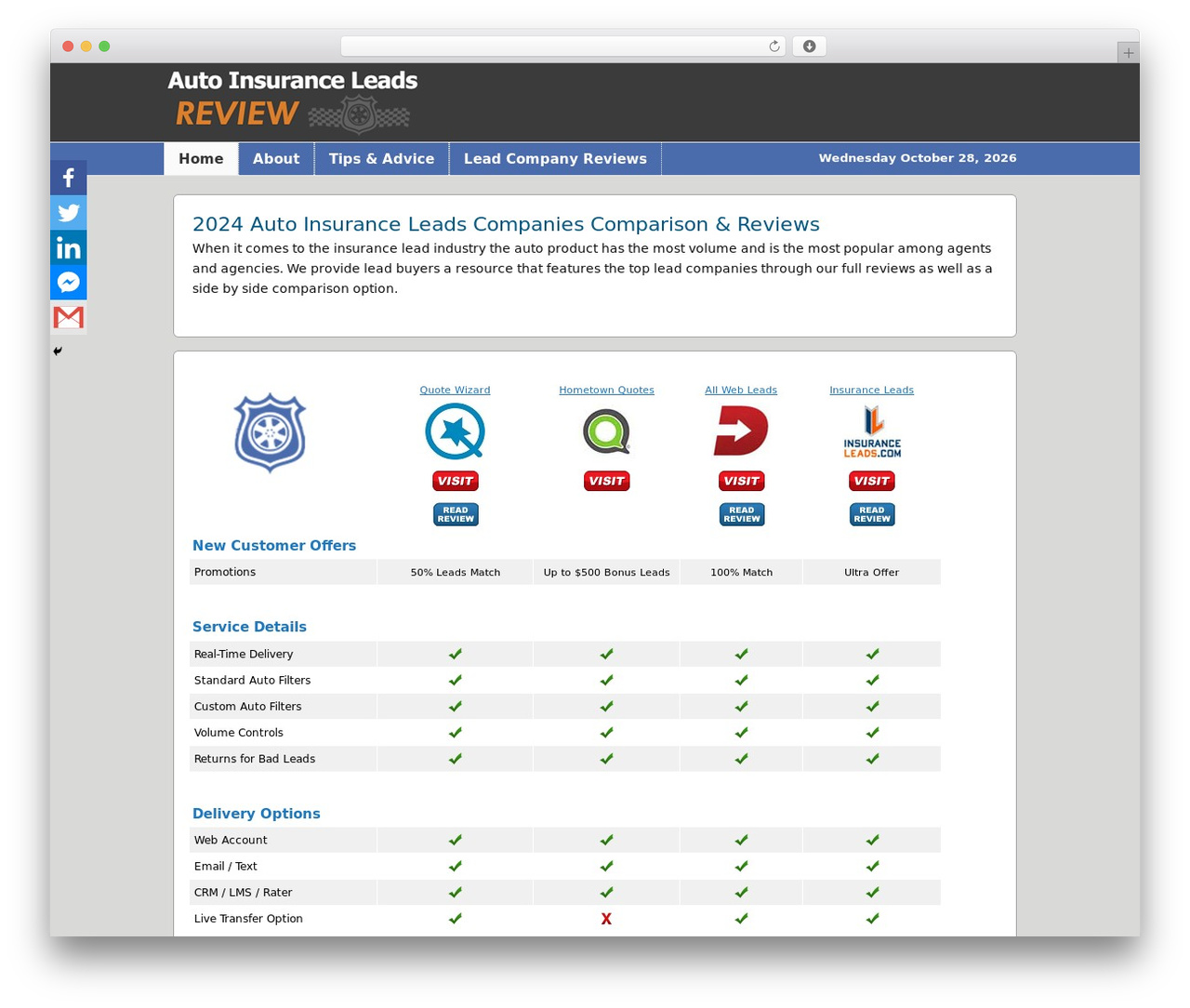This screenshot has height=1008, width=1190.
Task: Read the All Web Leads review
Action: tap(742, 514)
